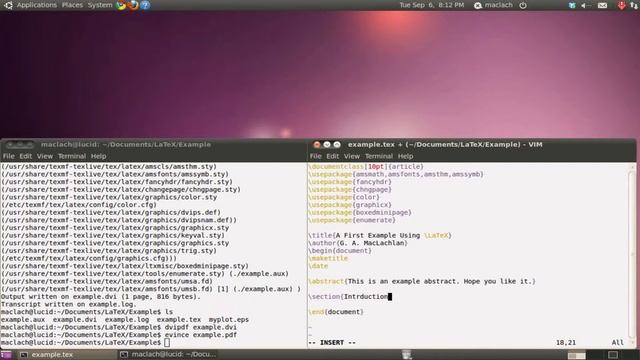The image size is (640, 360).
Task: Click the left terminal window title bar
Action: point(153,144)
